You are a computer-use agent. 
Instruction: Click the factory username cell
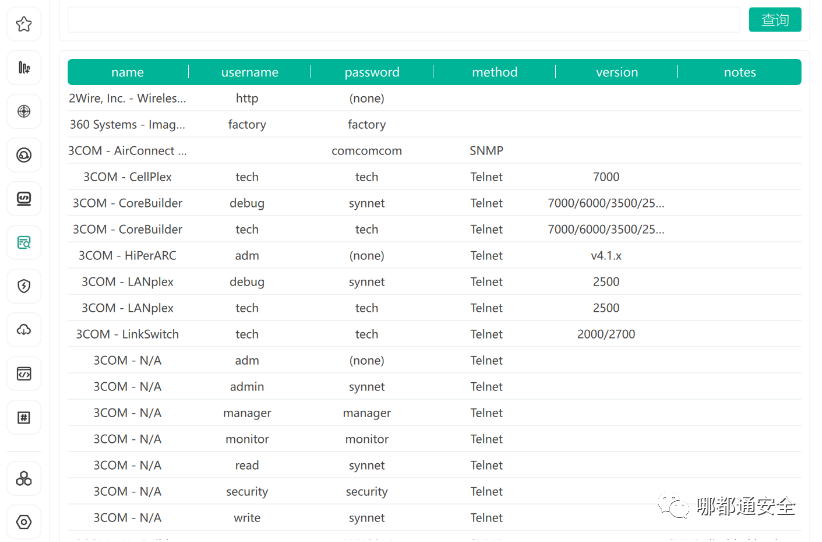(x=247, y=125)
